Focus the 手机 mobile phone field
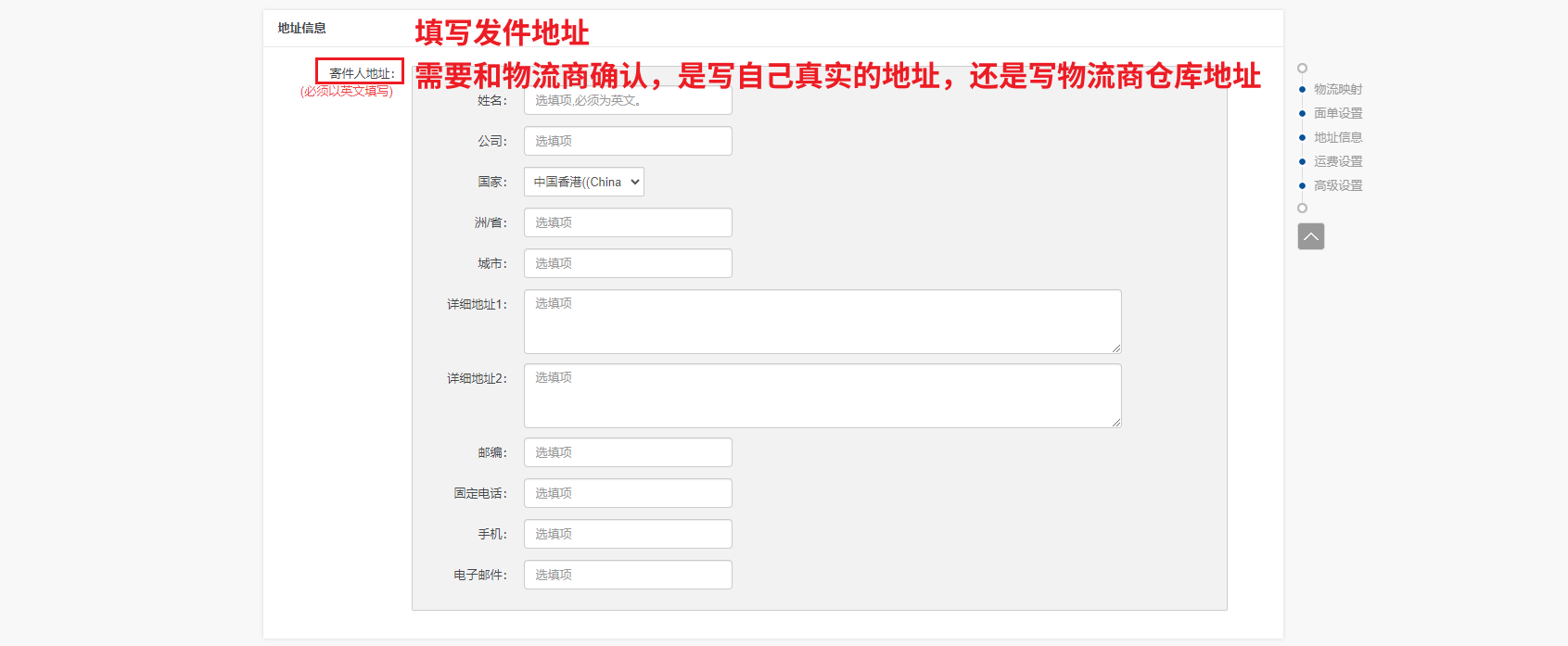 point(628,534)
